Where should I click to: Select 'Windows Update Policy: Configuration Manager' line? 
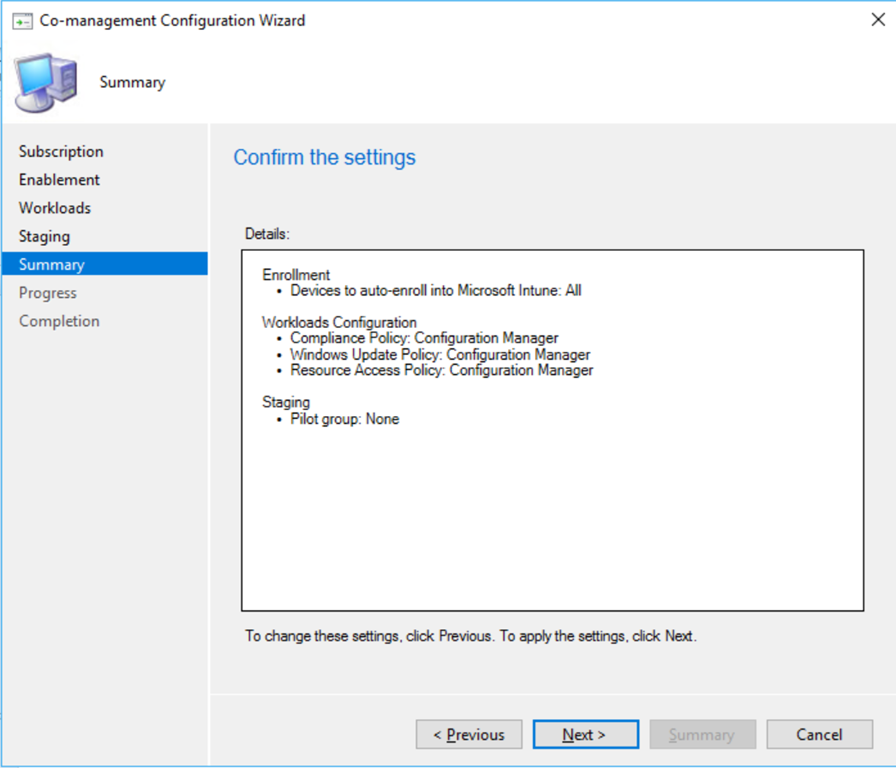coord(440,355)
